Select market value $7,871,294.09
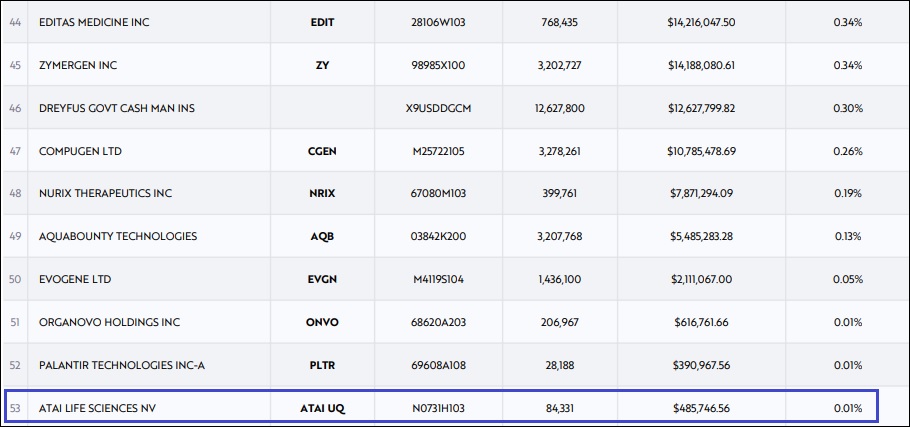Viewport: 910px width, 427px height. pos(701,193)
